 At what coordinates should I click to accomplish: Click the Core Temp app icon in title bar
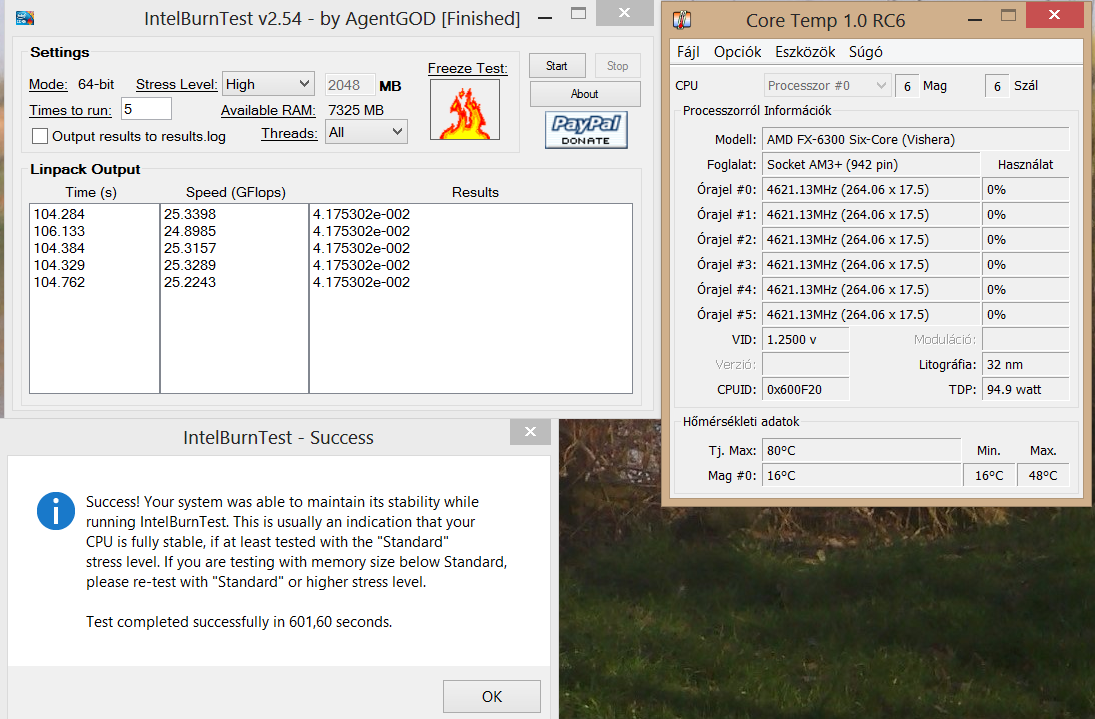(x=682, y=20)
